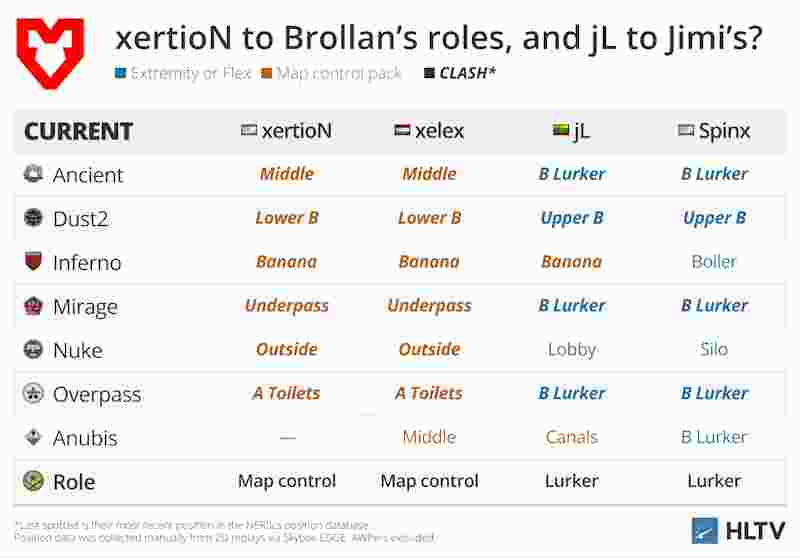
Task: Click the CLASH* legend label
Action: 468,73
